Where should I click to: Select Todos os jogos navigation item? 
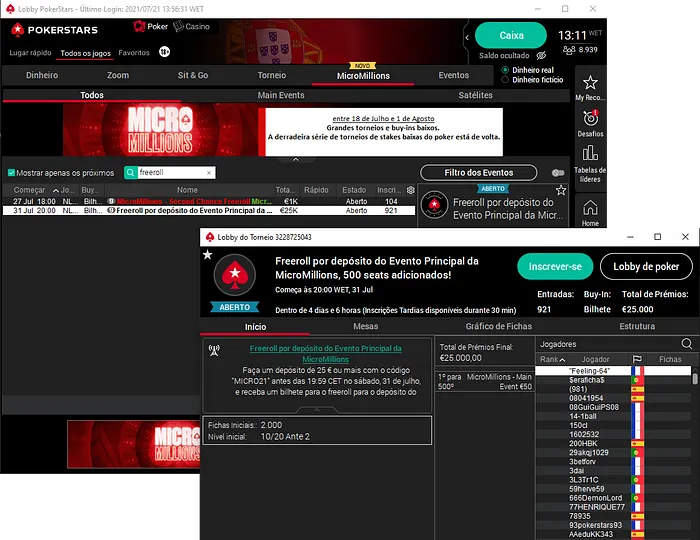86,53
